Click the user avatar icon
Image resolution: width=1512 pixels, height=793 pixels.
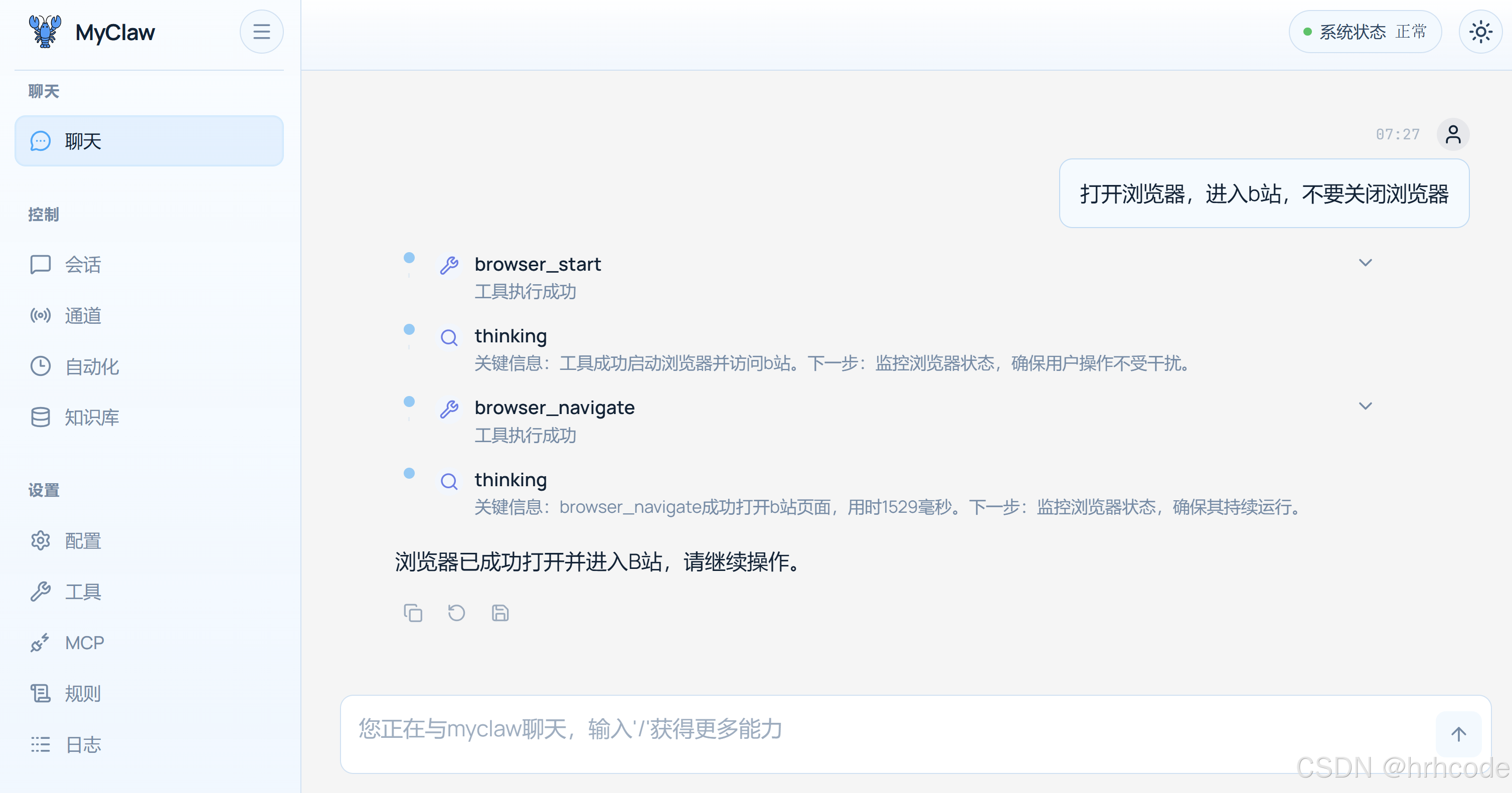(1453, 134)
